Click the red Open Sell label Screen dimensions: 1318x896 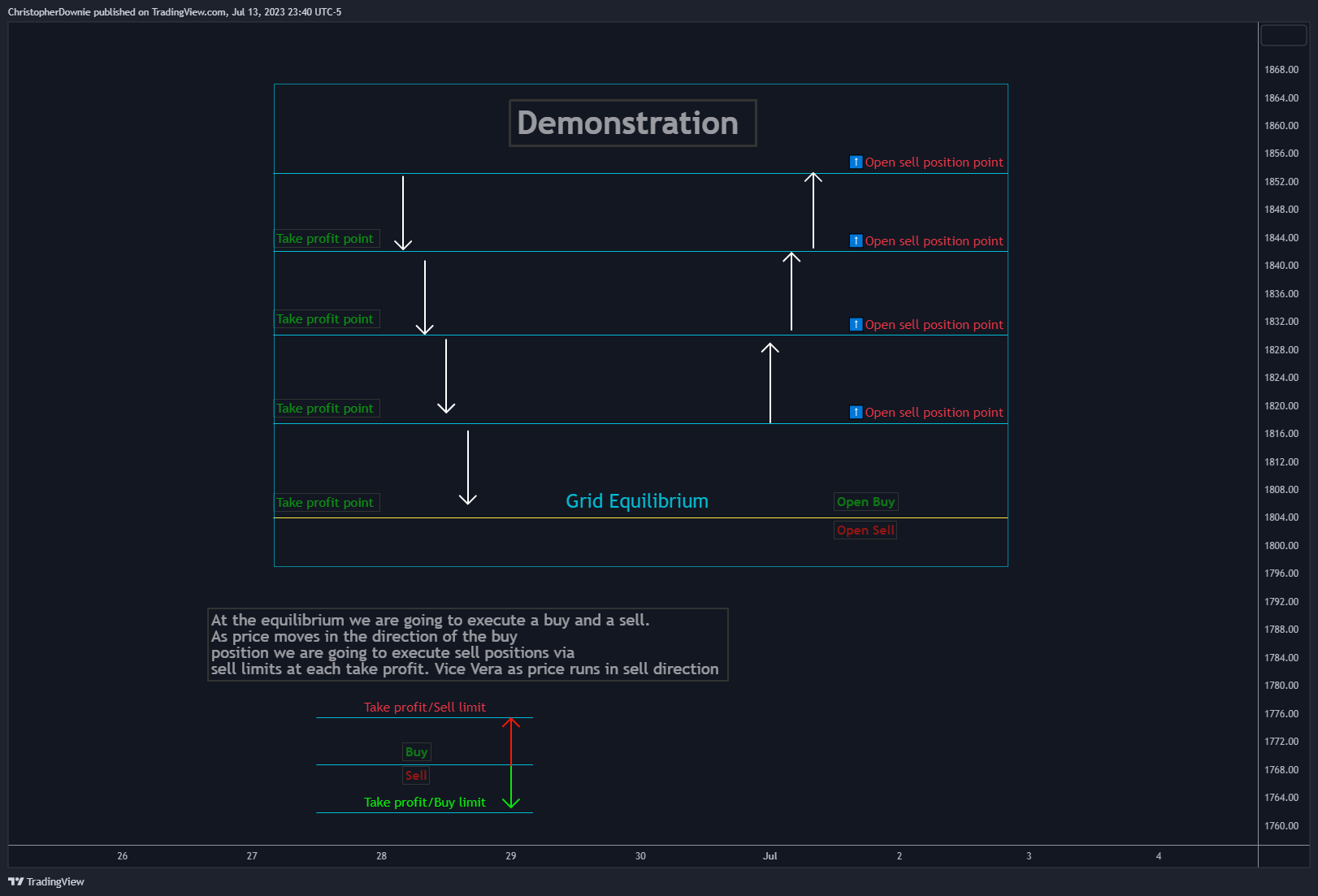click(865, 530)
